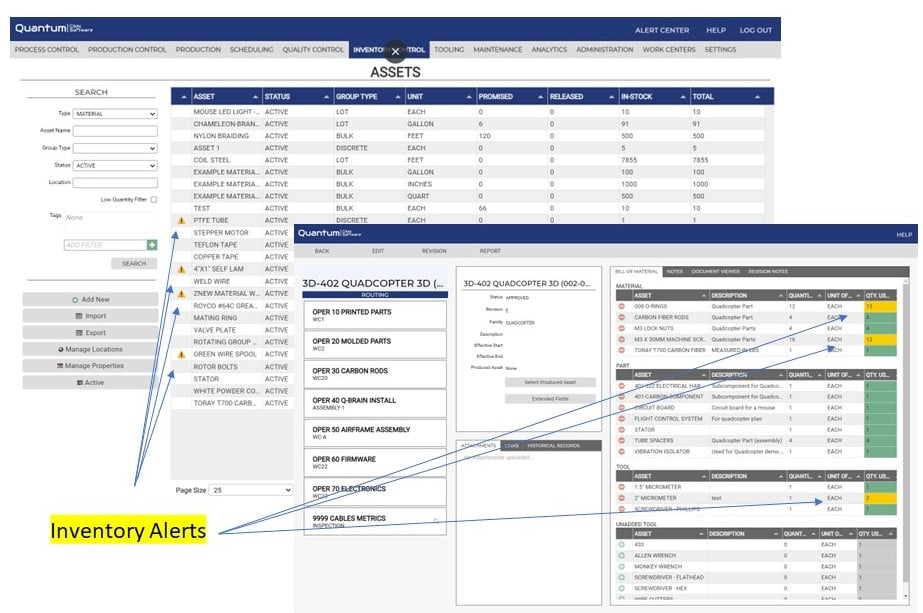Image resolution: width=923 pixels, height=613 pixels.
Task: Switch to the Document Viewer tab
Action: click(x=717, y=271)
